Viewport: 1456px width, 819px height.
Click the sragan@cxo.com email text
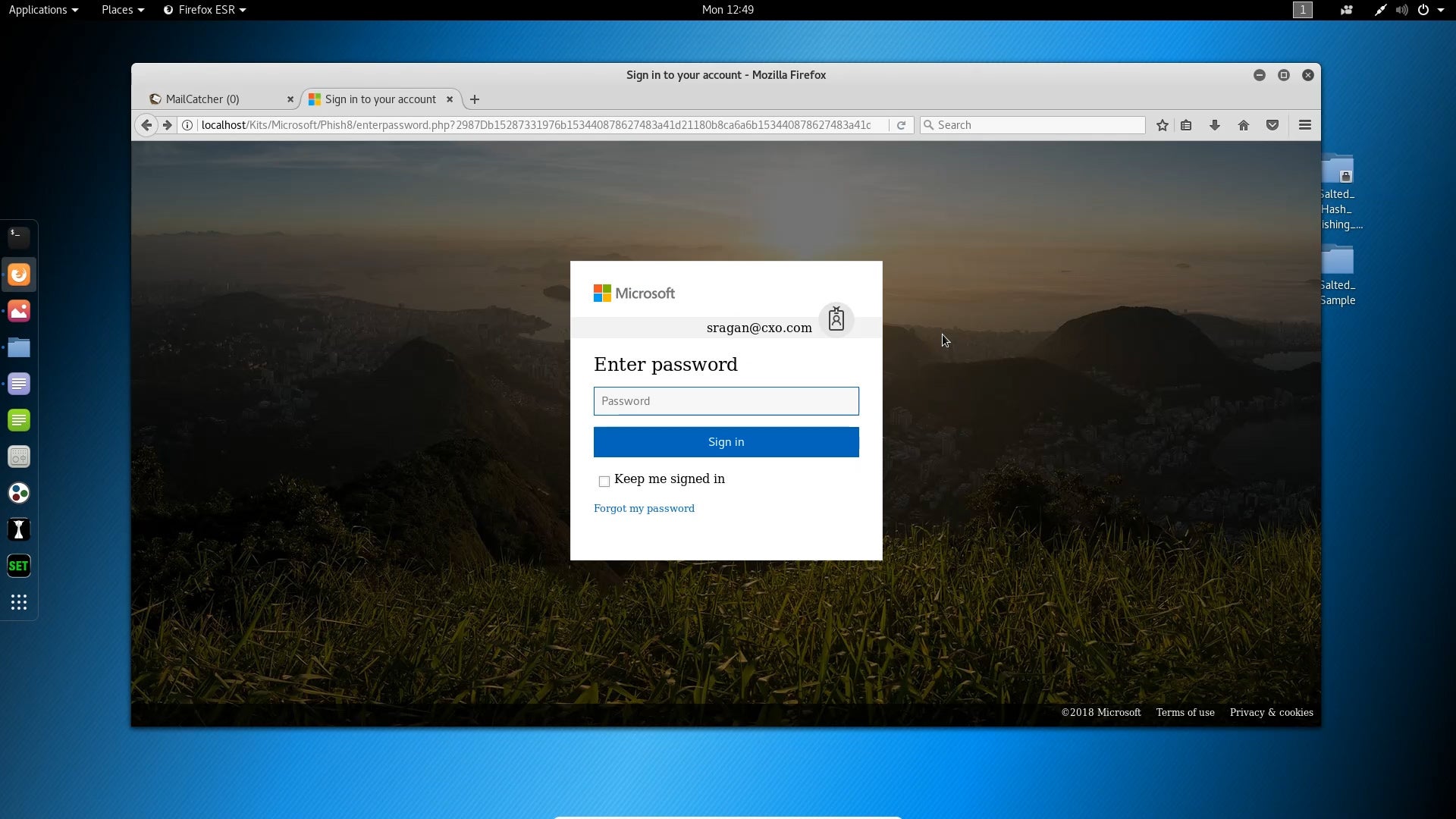click(x=759, y=328)
